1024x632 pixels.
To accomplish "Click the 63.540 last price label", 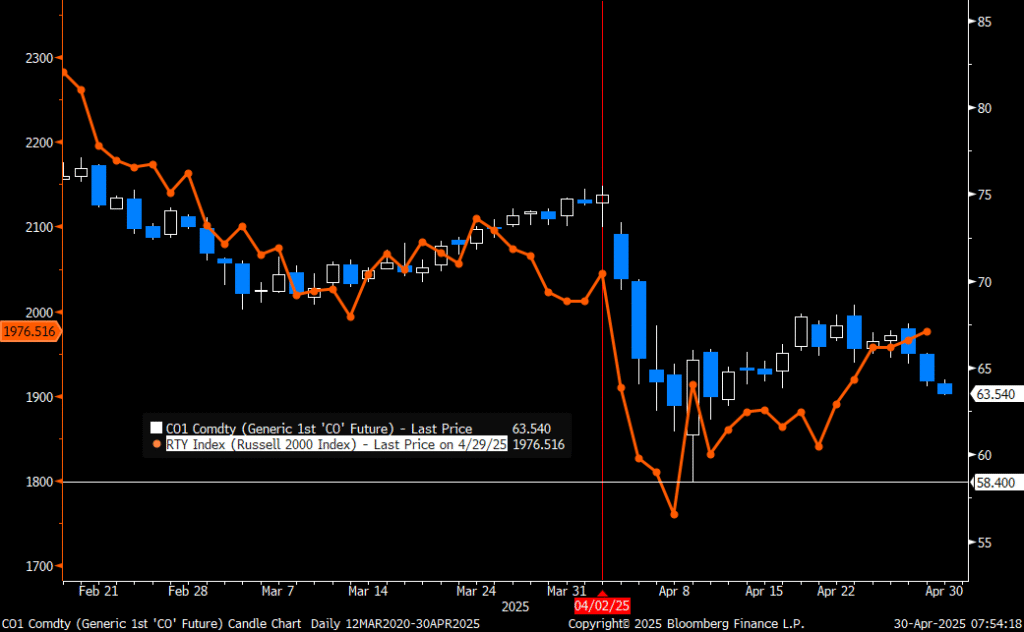I will tap(995, 394).
